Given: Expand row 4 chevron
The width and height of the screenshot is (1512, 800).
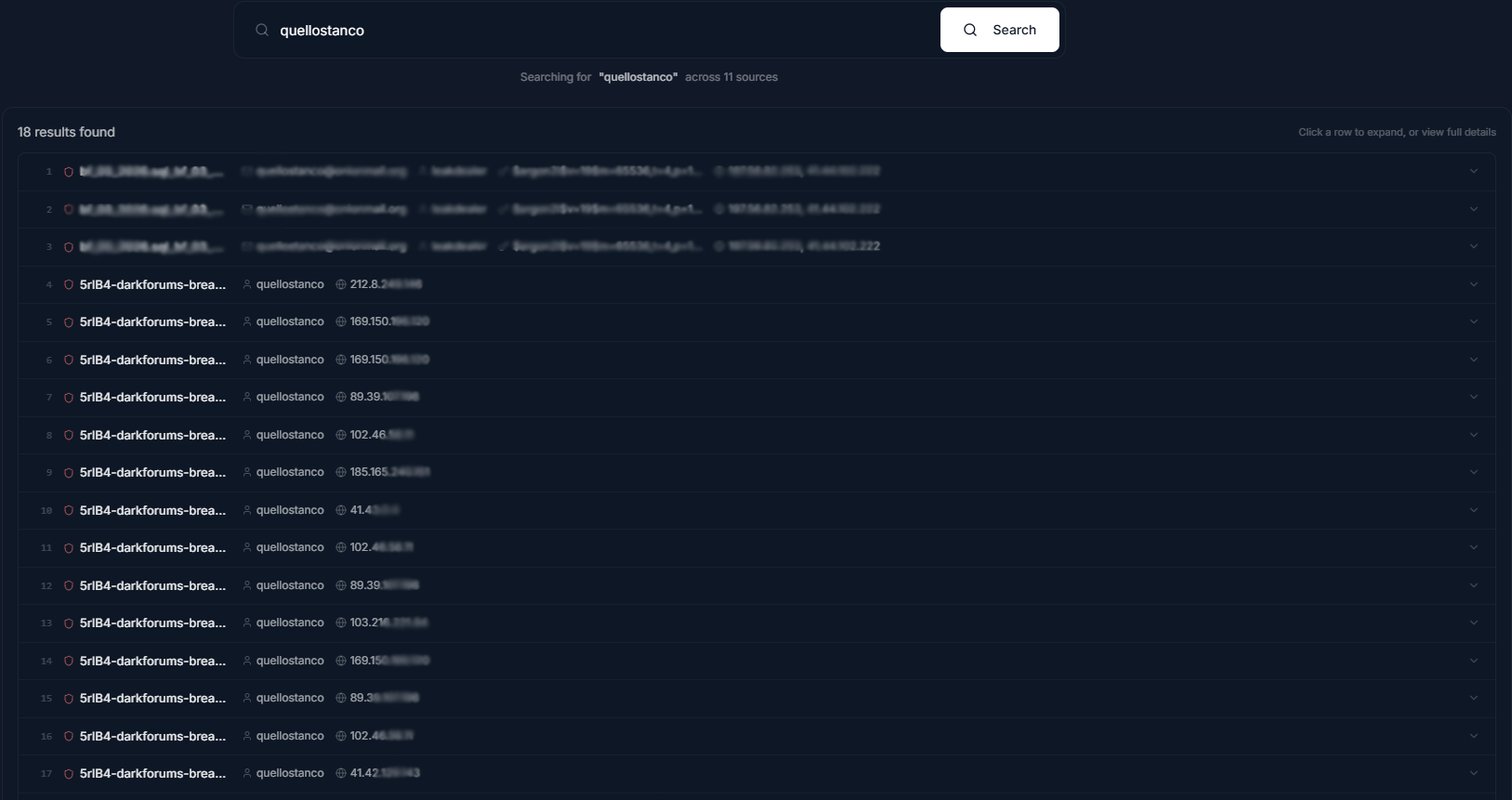Looking at the screenshot, I should click(x=1473, y=284).
